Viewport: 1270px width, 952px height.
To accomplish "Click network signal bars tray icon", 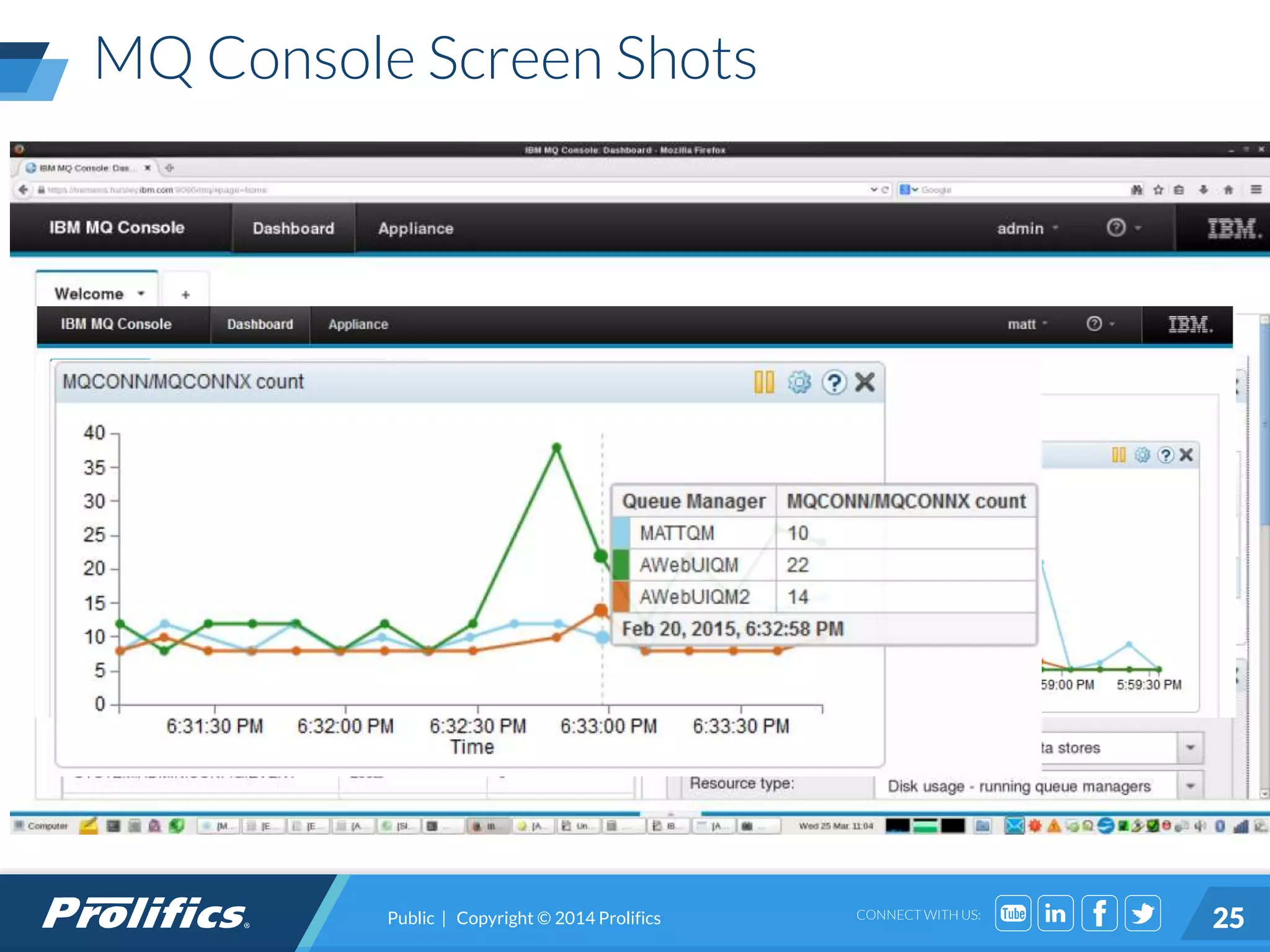I will click(x=1240, y=826).
